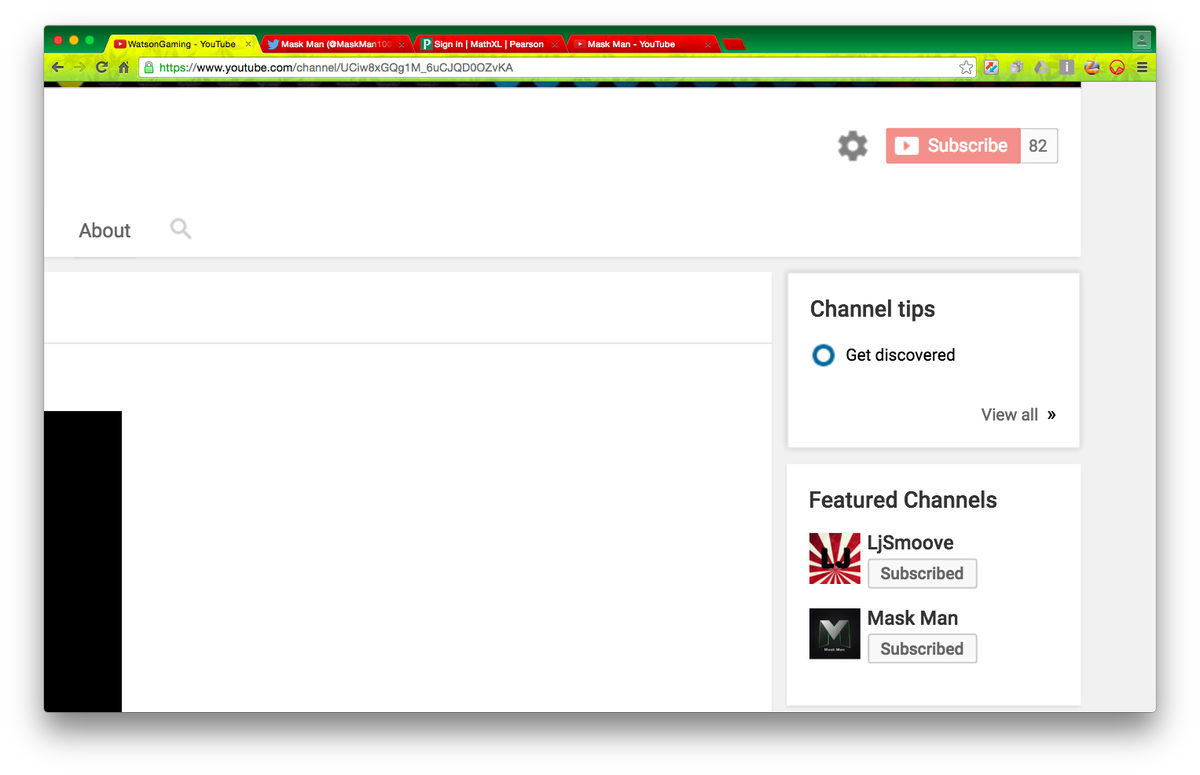
Task: Close the MathXL Pearson tab
Action: (555, 44)
